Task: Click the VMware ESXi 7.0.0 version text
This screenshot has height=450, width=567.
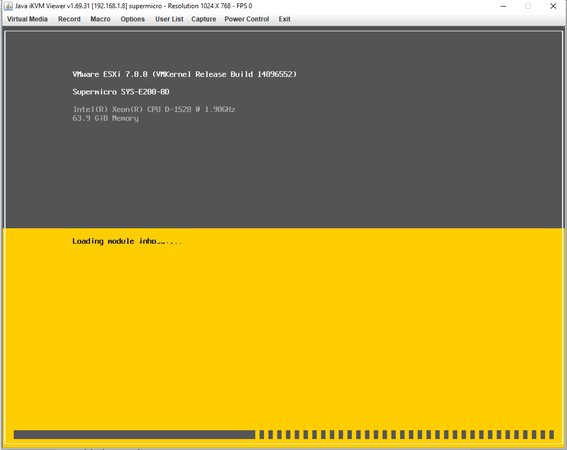Action: [x=184, y=74]
